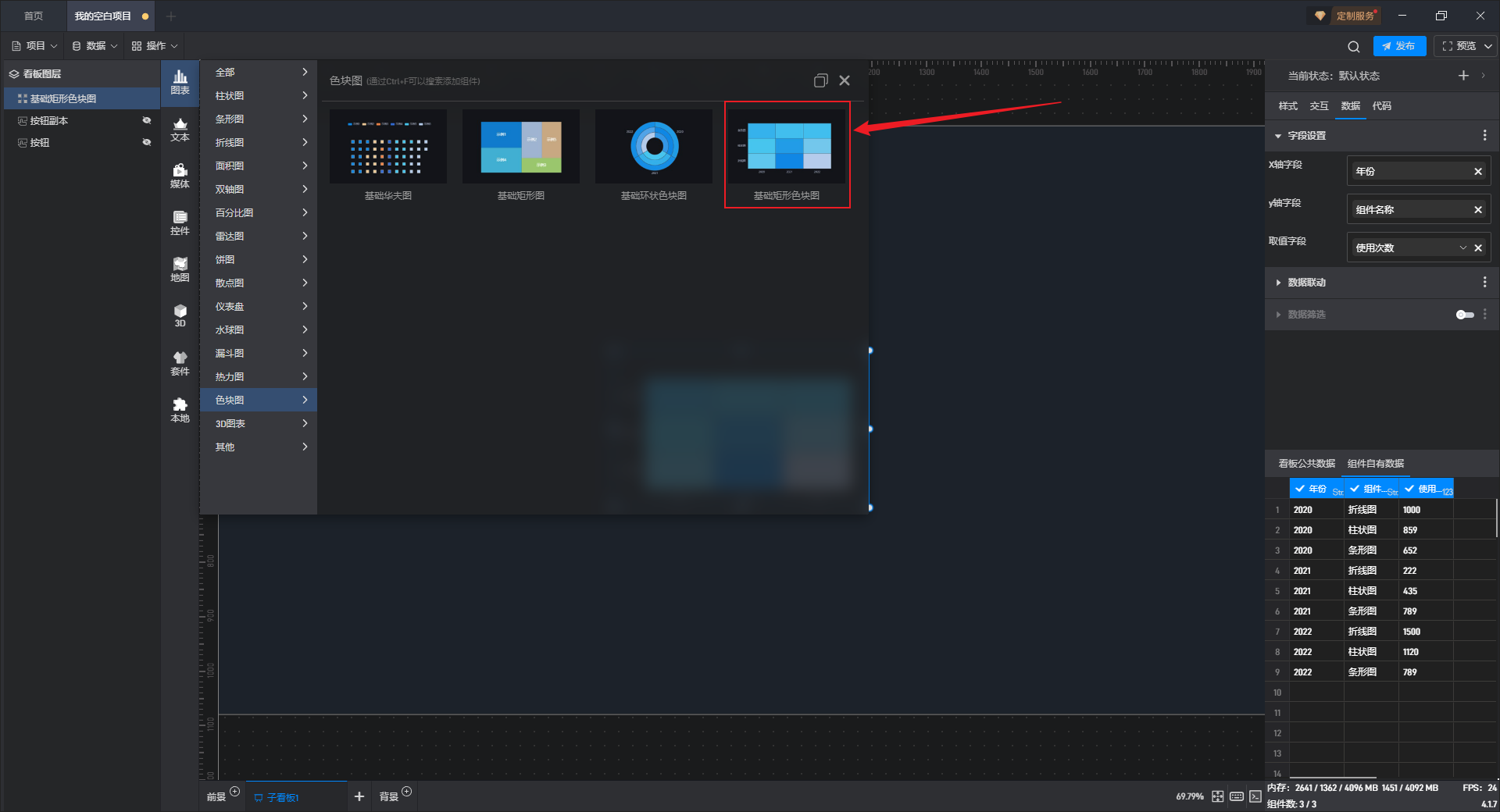Image resolution: width=1500 pixels, height=812 pixels.
Task: Click the 年份 x-axis field input
Action: (x=1419, y=172)
